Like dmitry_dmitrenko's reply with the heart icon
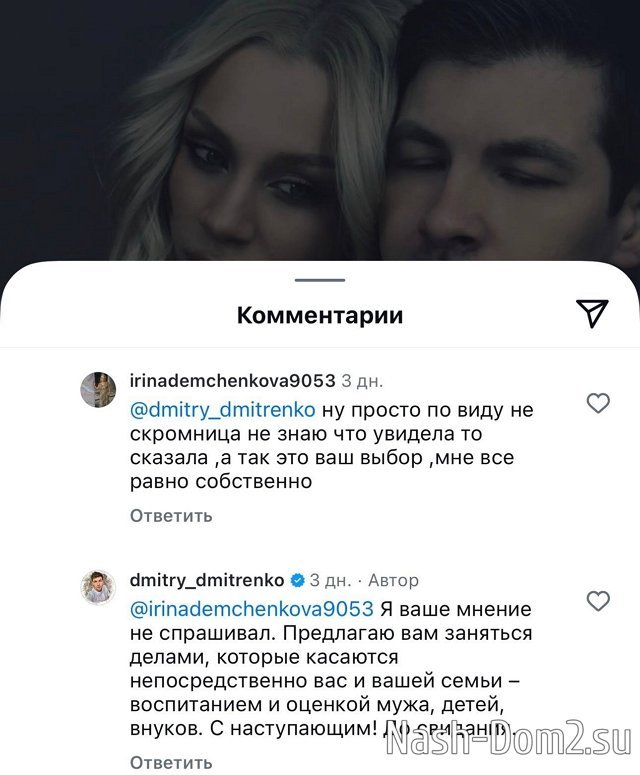This screenshot has width=640, height=775. 598,601
